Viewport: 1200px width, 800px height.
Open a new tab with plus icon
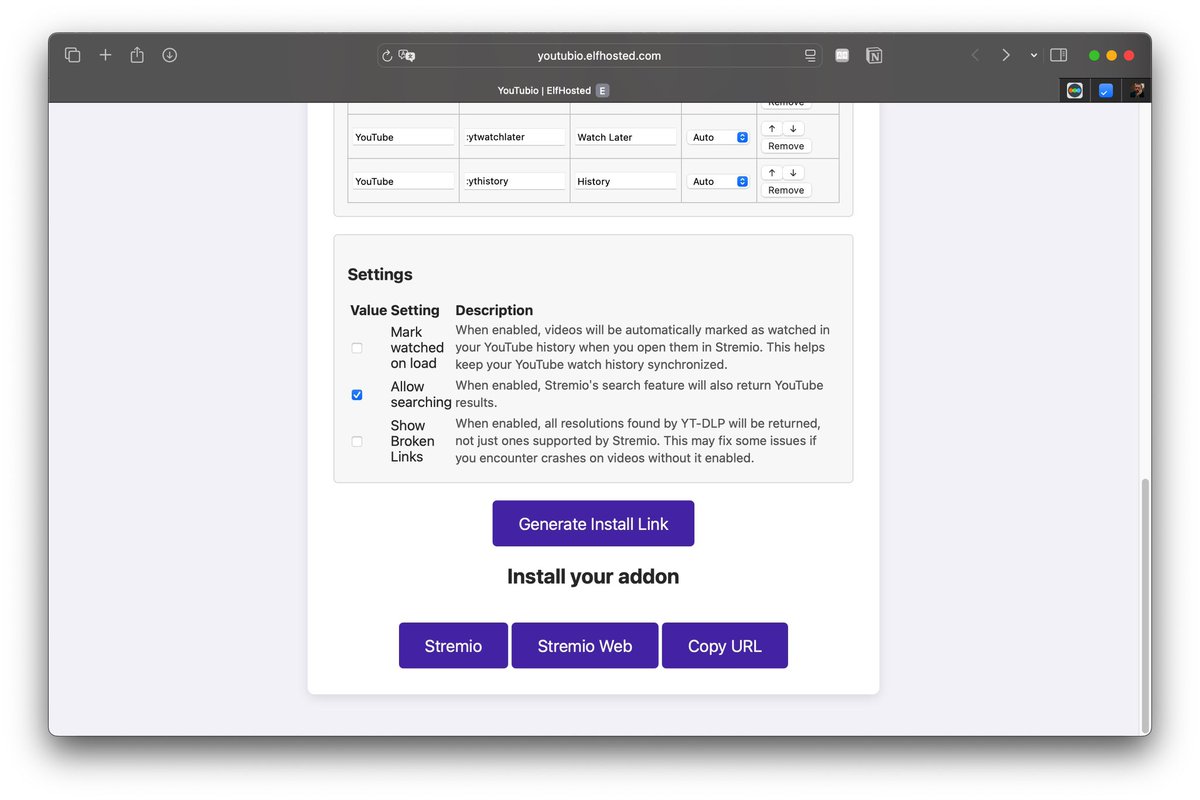105,55
